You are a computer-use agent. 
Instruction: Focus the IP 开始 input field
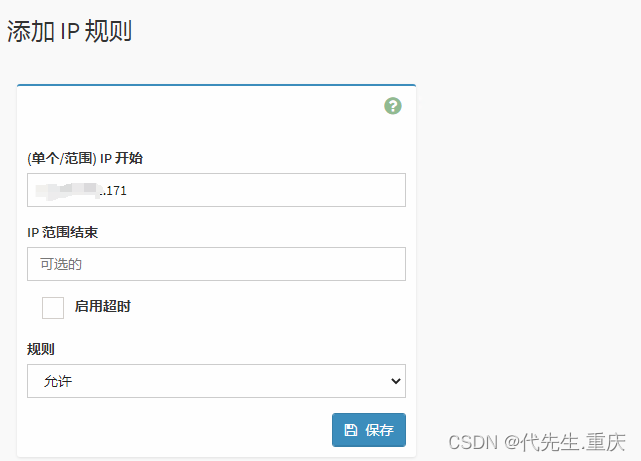(x=260, y=190)
